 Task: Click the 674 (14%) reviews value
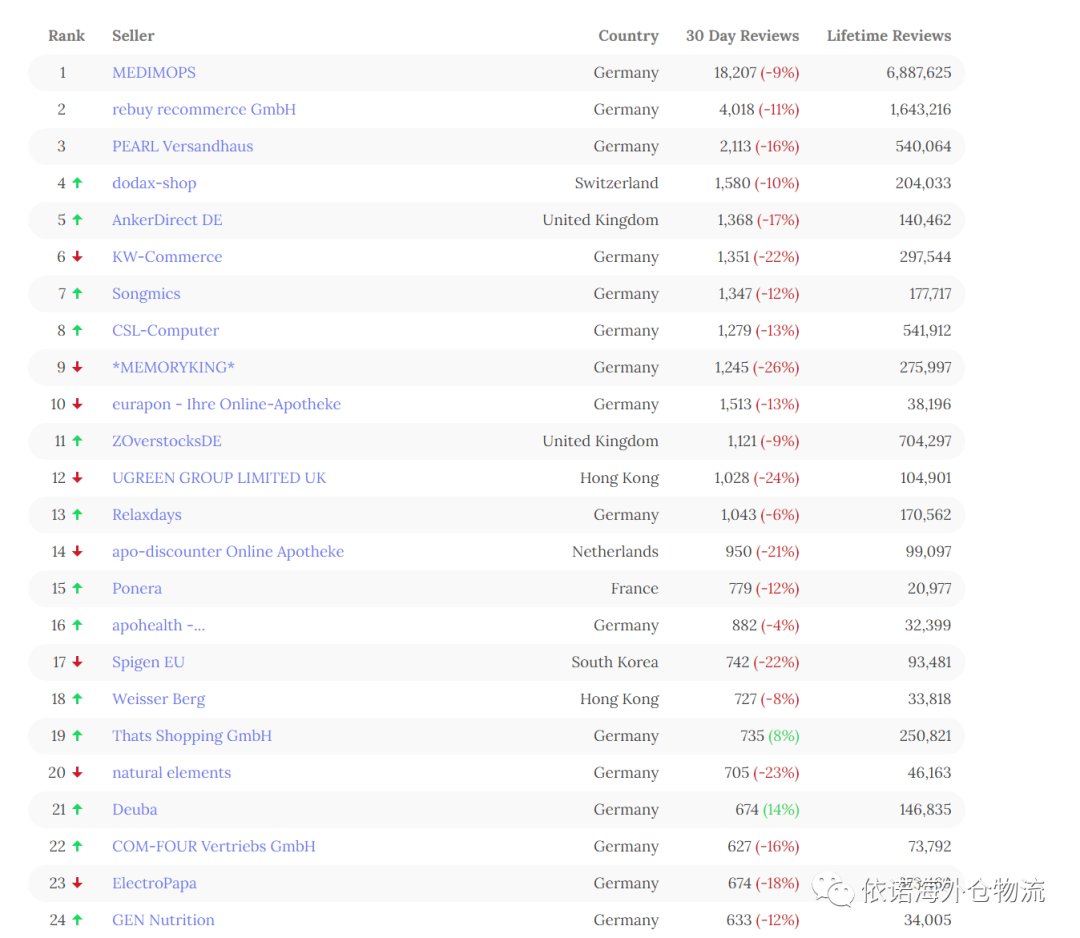point(767,810)
